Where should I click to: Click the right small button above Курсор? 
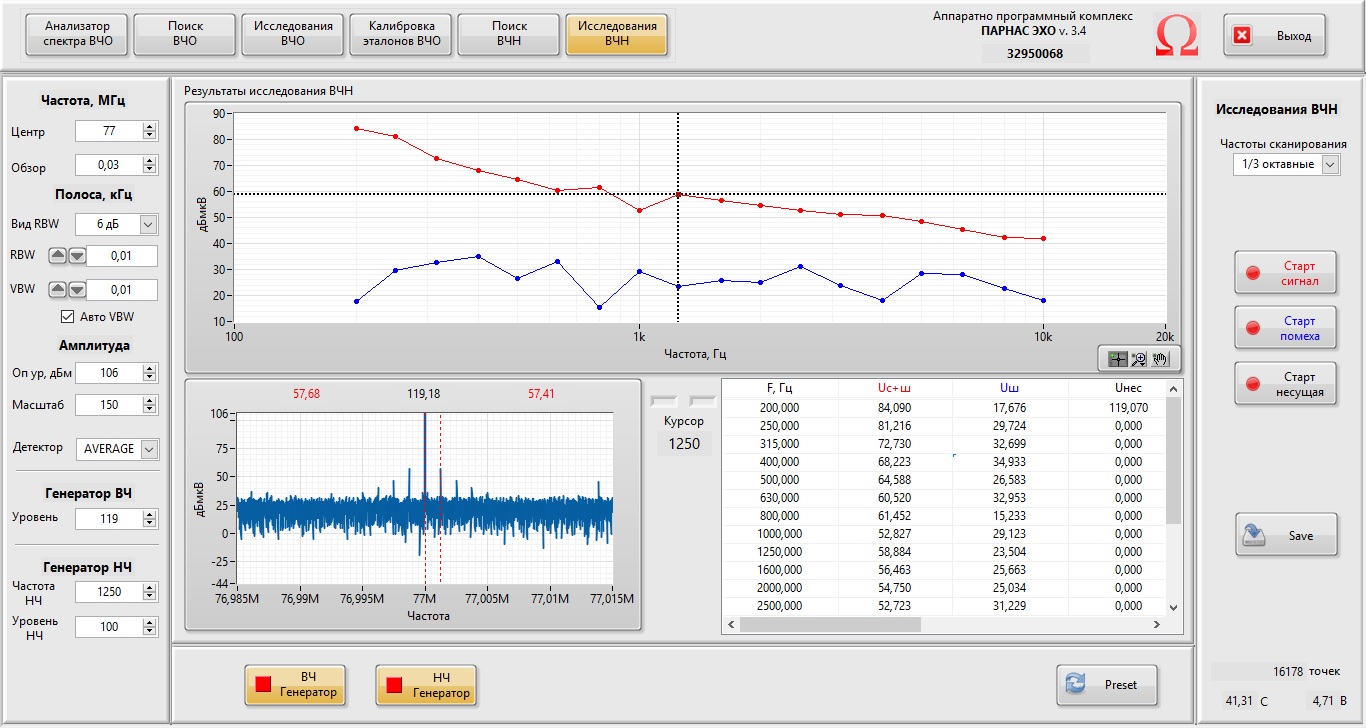pyautogui.click(x=703, y=401)
